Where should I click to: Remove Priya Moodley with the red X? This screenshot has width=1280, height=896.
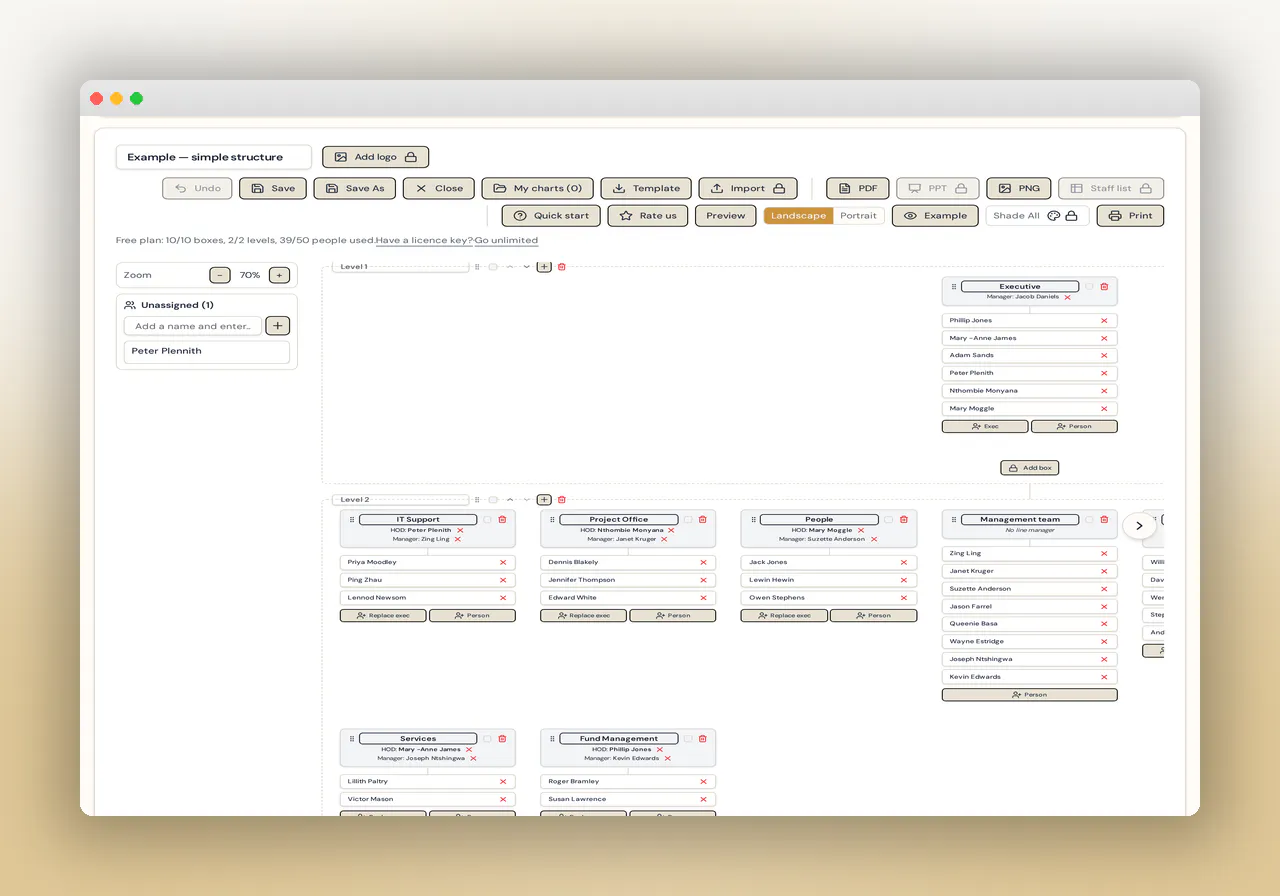pyautogui.click(x=503, y=562)
